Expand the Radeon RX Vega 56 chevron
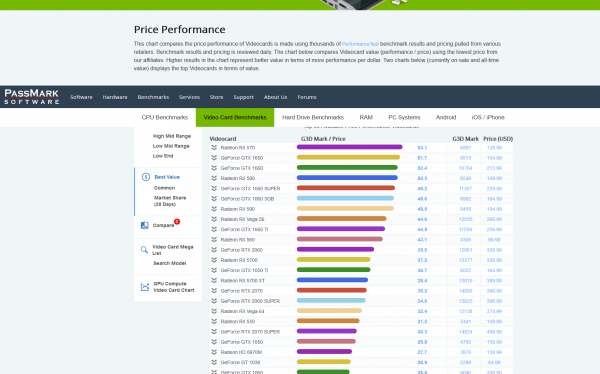 point(214,219)
